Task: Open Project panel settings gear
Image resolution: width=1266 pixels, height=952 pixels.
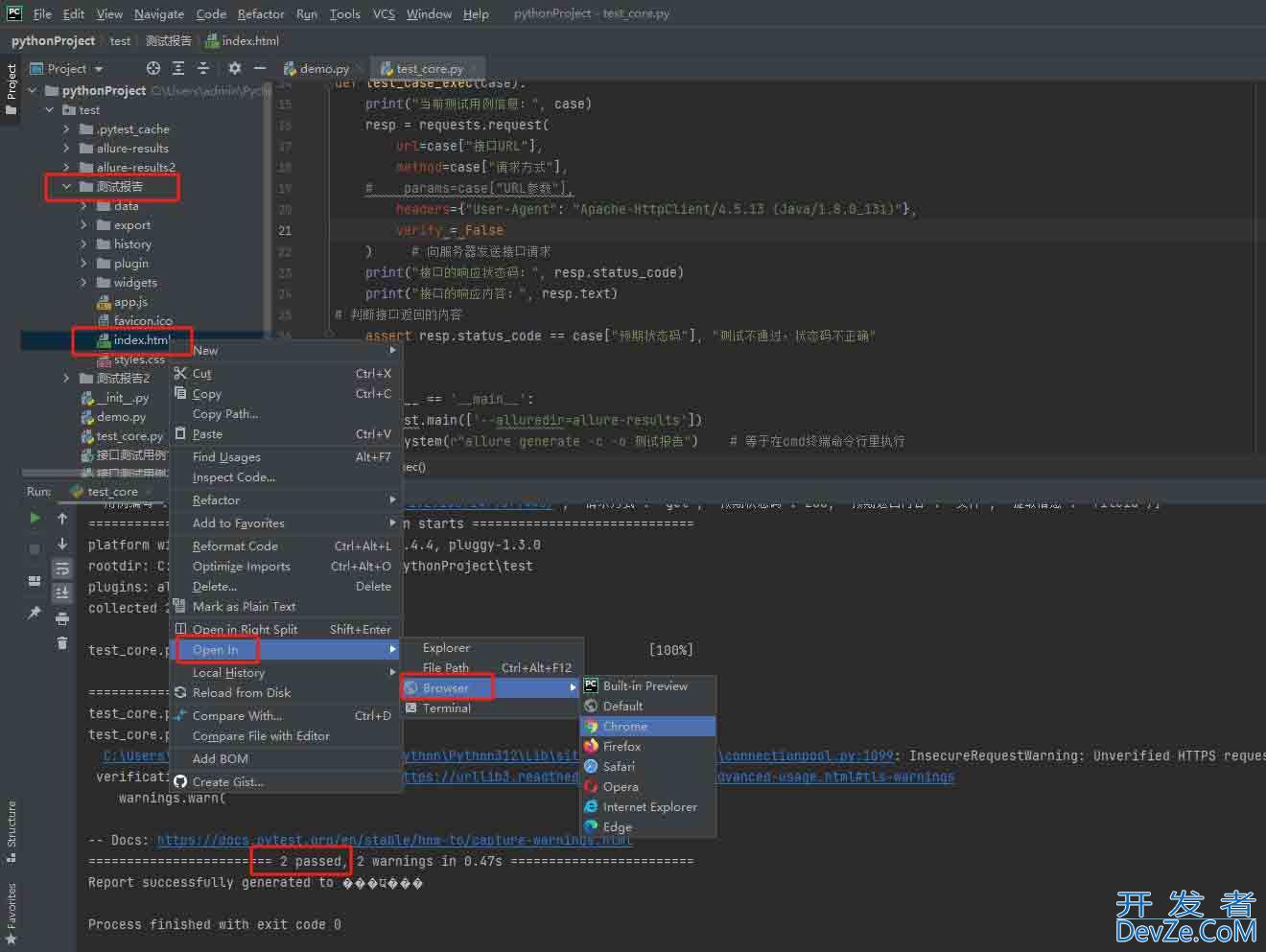Action: pos(235,68)
